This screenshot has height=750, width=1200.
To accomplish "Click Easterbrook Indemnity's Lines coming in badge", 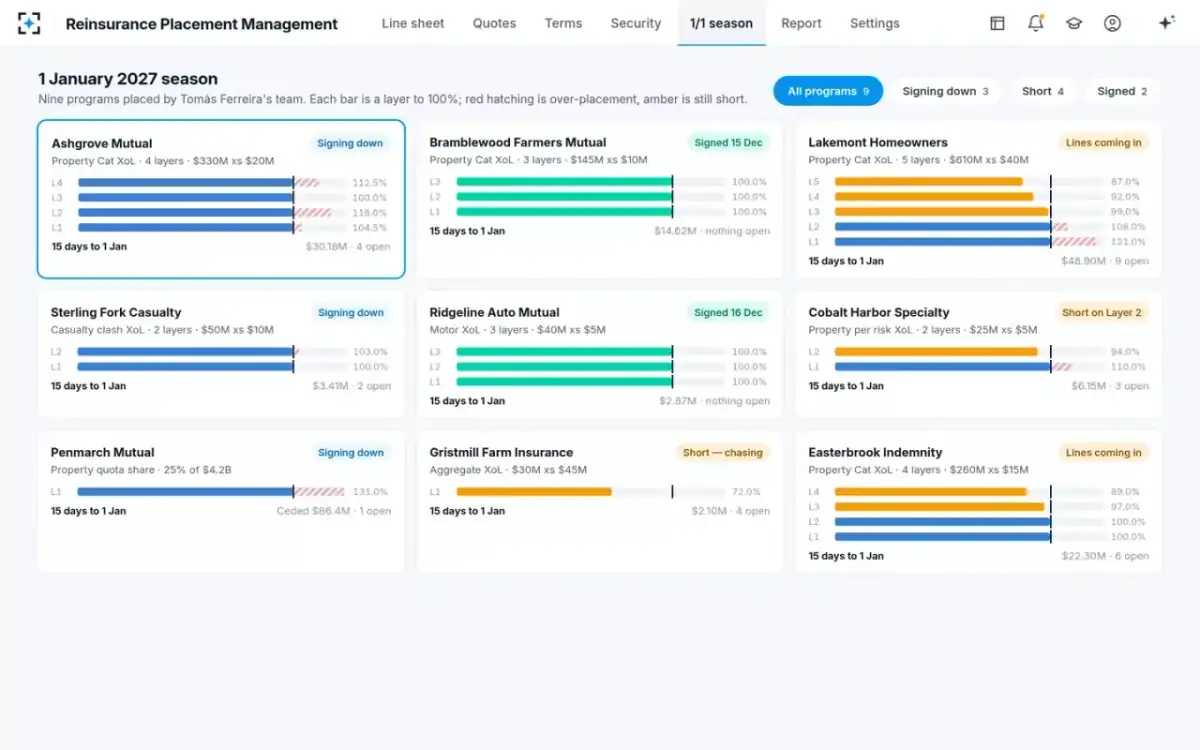I will [1103, 452].
